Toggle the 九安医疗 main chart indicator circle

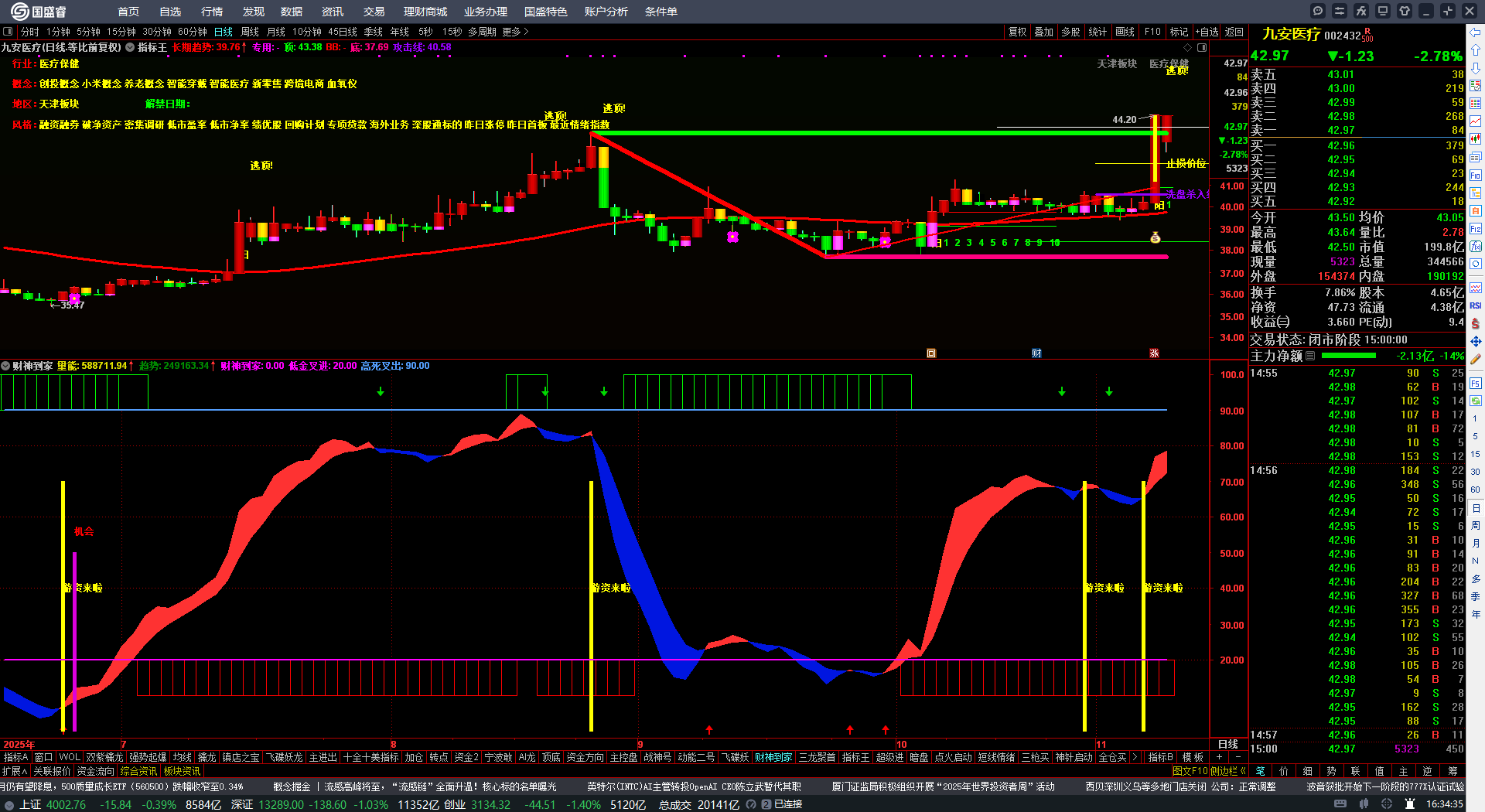(130, 47)
